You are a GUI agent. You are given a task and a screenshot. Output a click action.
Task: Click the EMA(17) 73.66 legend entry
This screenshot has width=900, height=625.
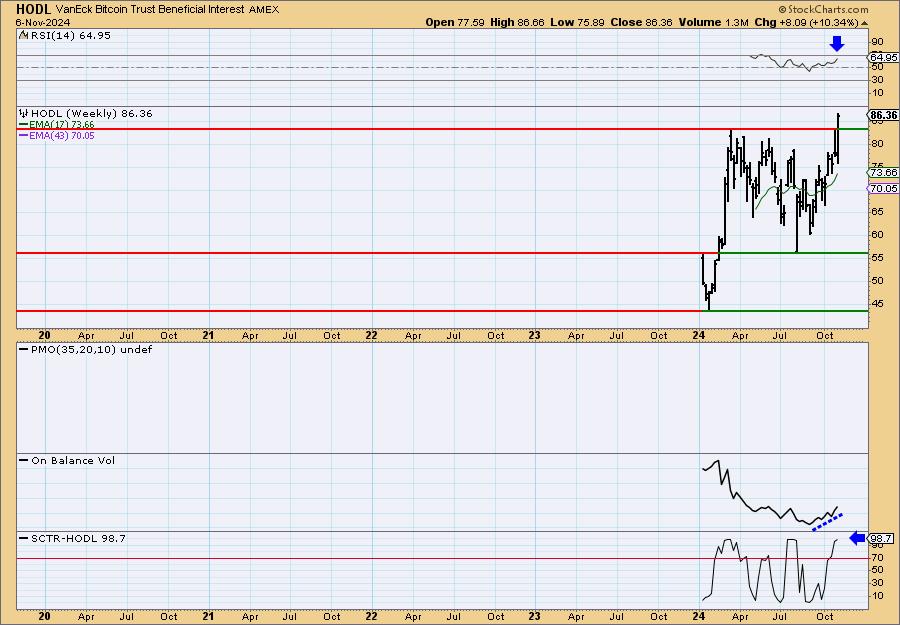[61, 125]
